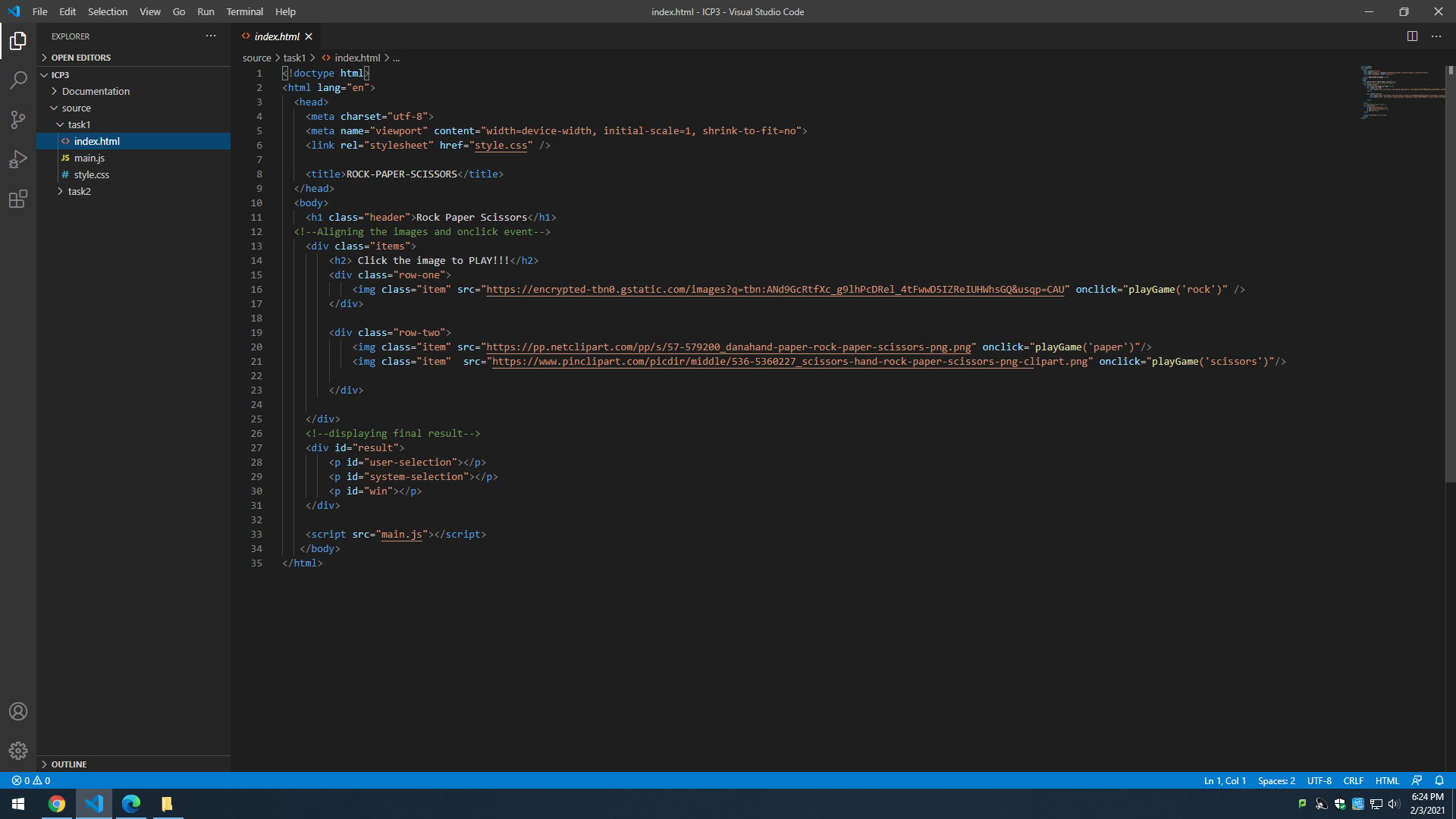Open the notifications bell in status bar

[1439, 780]
